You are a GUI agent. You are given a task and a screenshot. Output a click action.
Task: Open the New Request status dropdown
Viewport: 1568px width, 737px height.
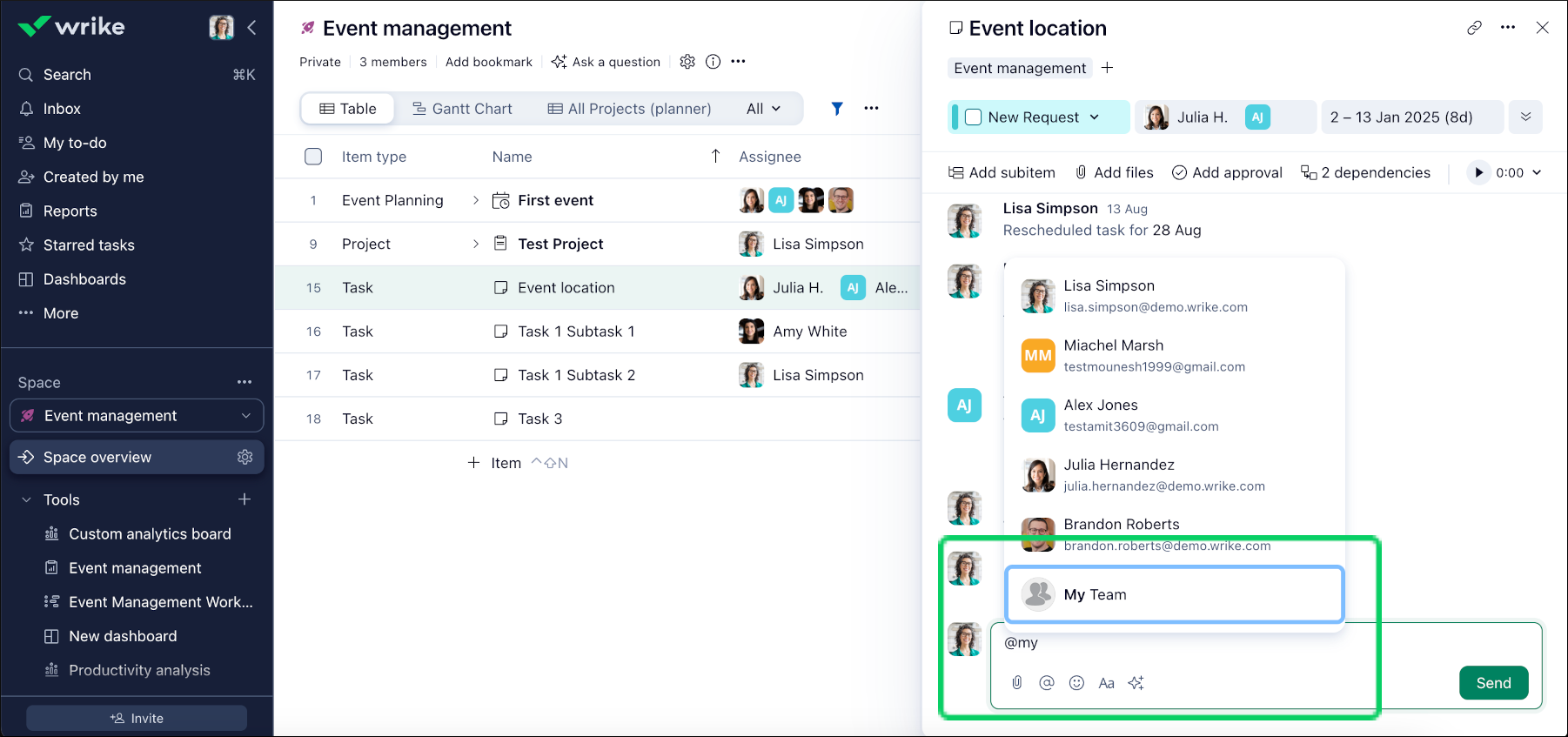1094,117
